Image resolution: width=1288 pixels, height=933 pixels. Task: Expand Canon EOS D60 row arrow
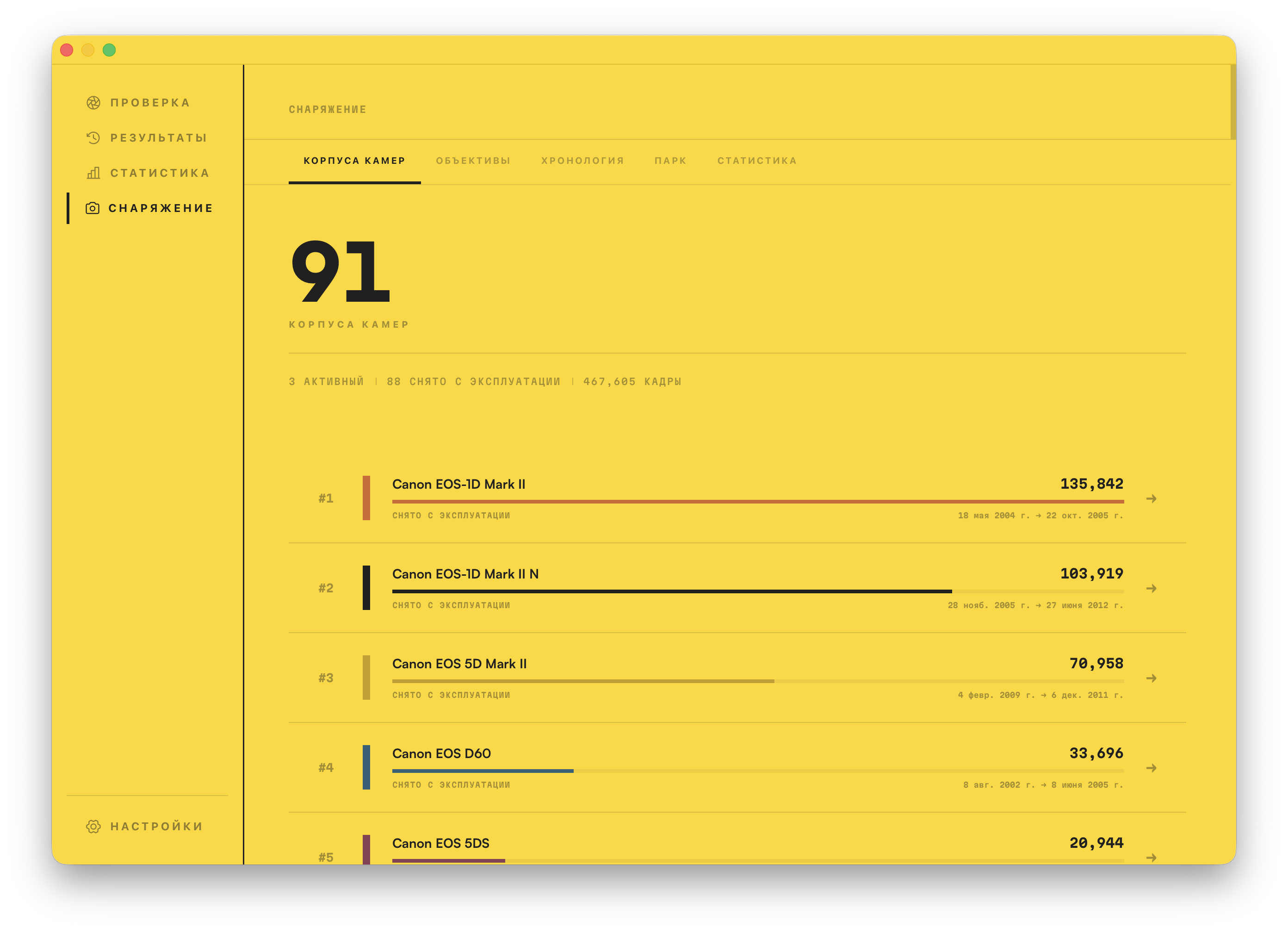point(1151,768)
